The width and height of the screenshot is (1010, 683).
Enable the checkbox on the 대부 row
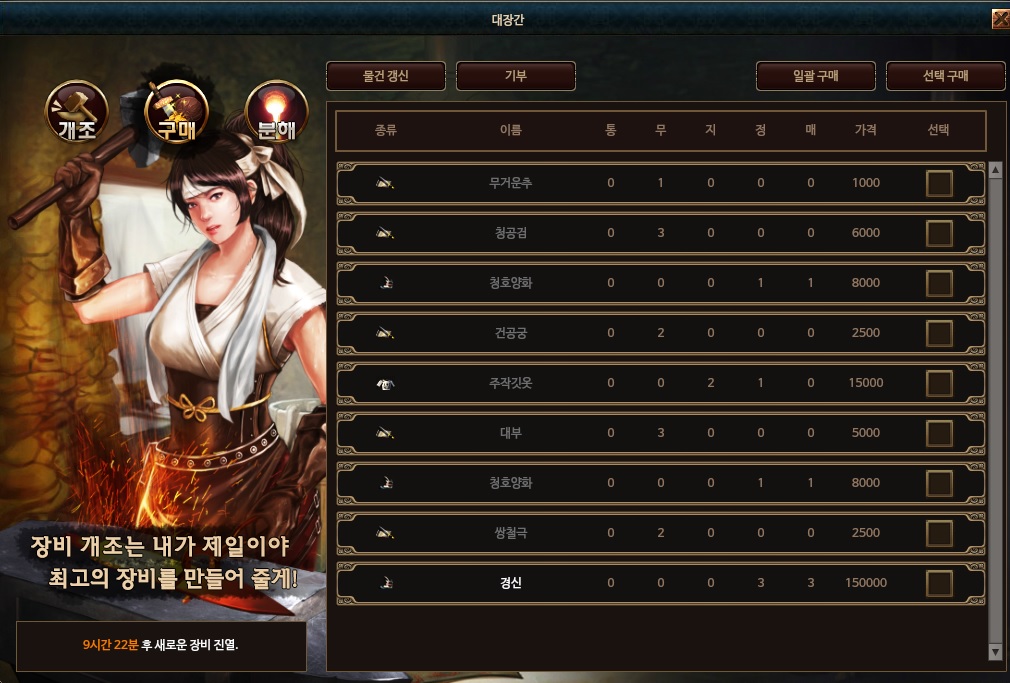pyautogui.click(x=939, y=434)
